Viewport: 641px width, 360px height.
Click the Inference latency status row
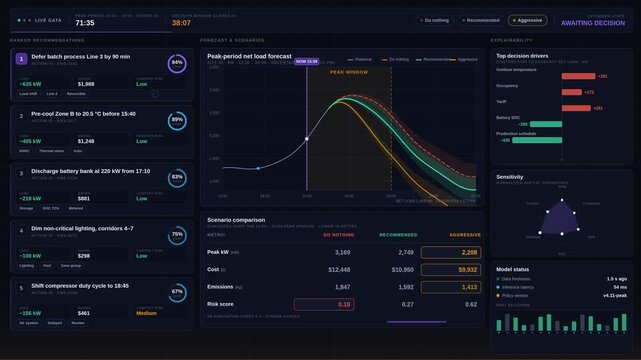561,287
